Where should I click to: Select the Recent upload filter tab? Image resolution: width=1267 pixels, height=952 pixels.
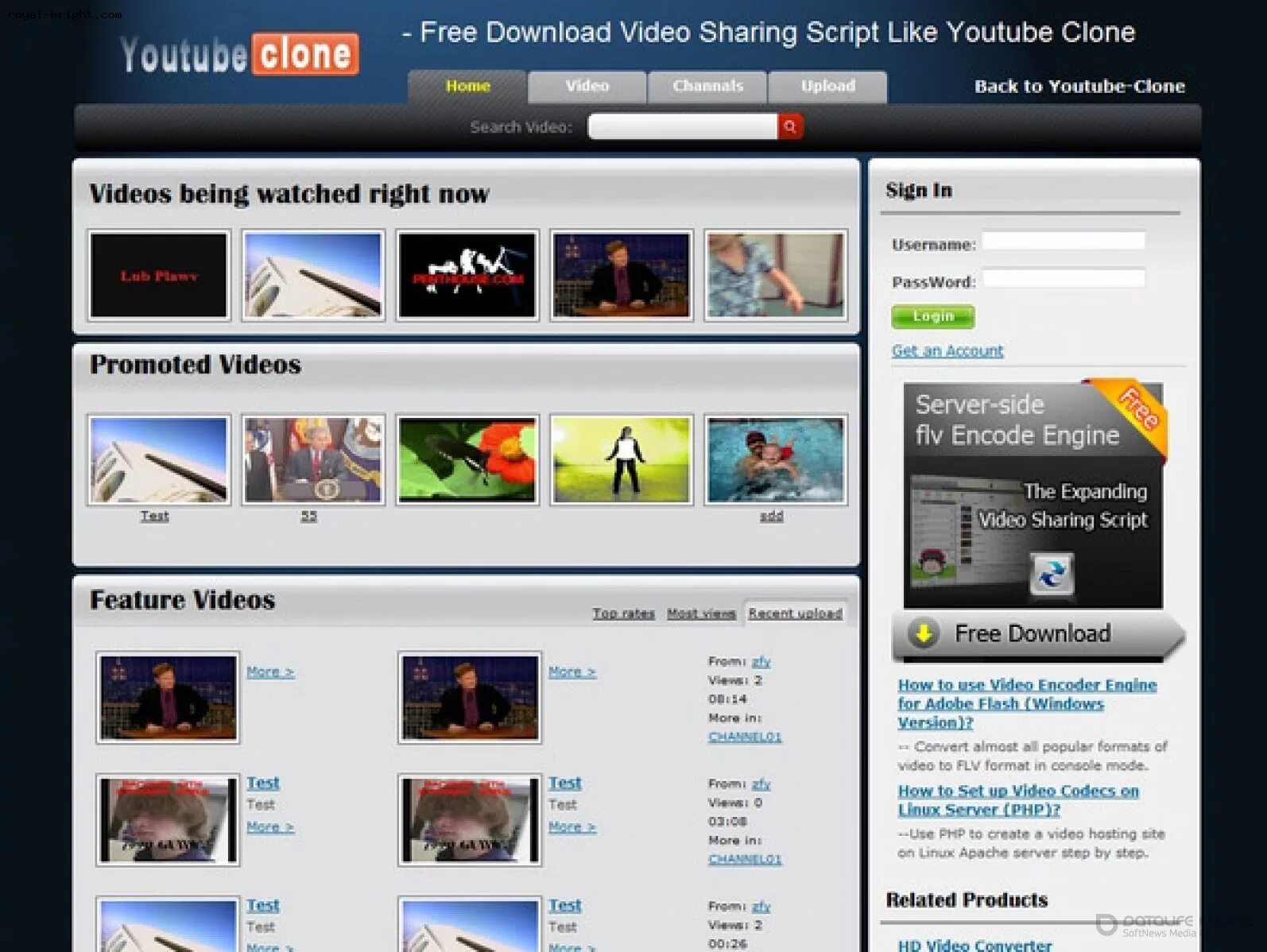tap(795, 613)
